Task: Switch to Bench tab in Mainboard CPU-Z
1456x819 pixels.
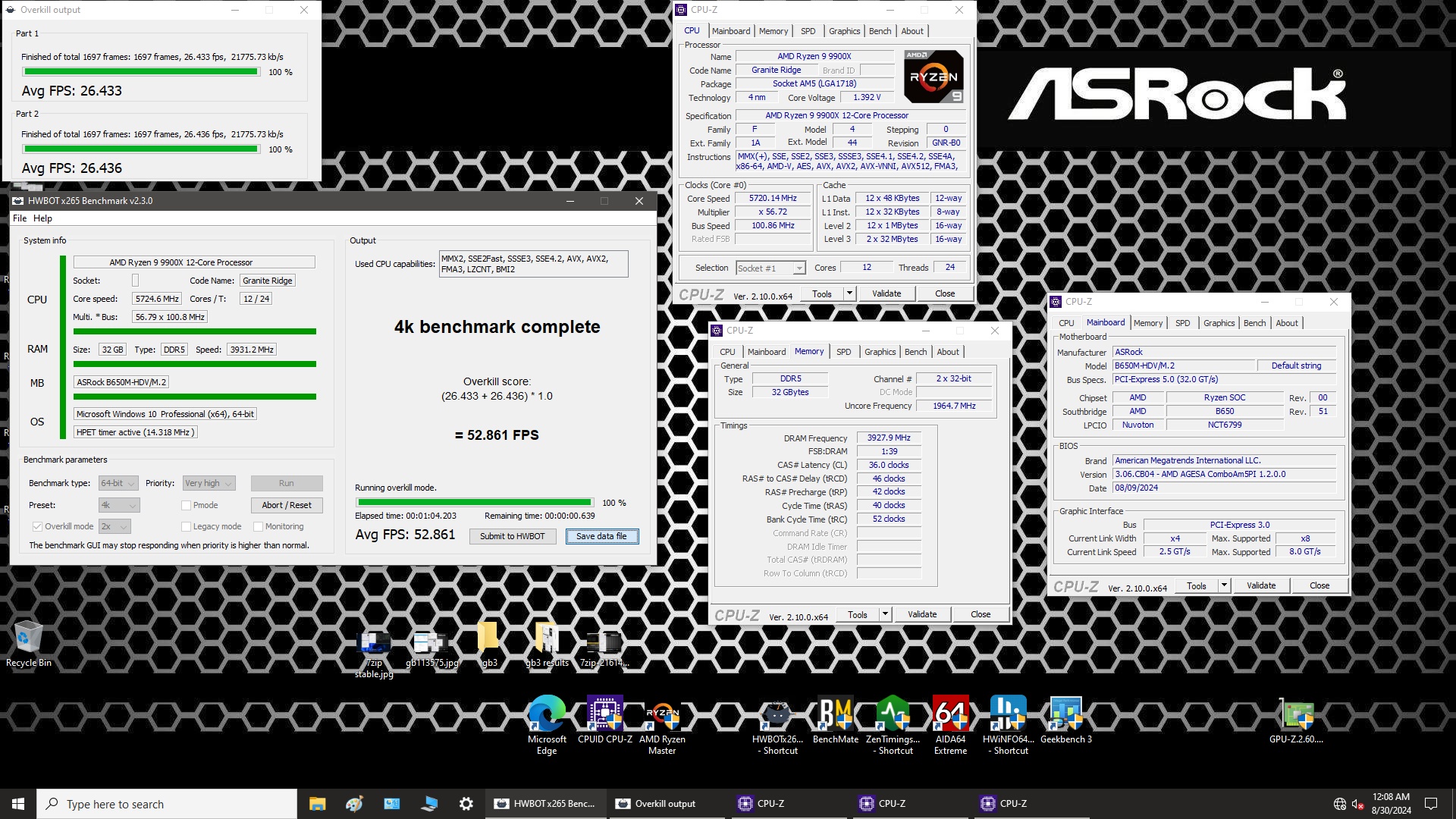Action: click(1254, 323)
